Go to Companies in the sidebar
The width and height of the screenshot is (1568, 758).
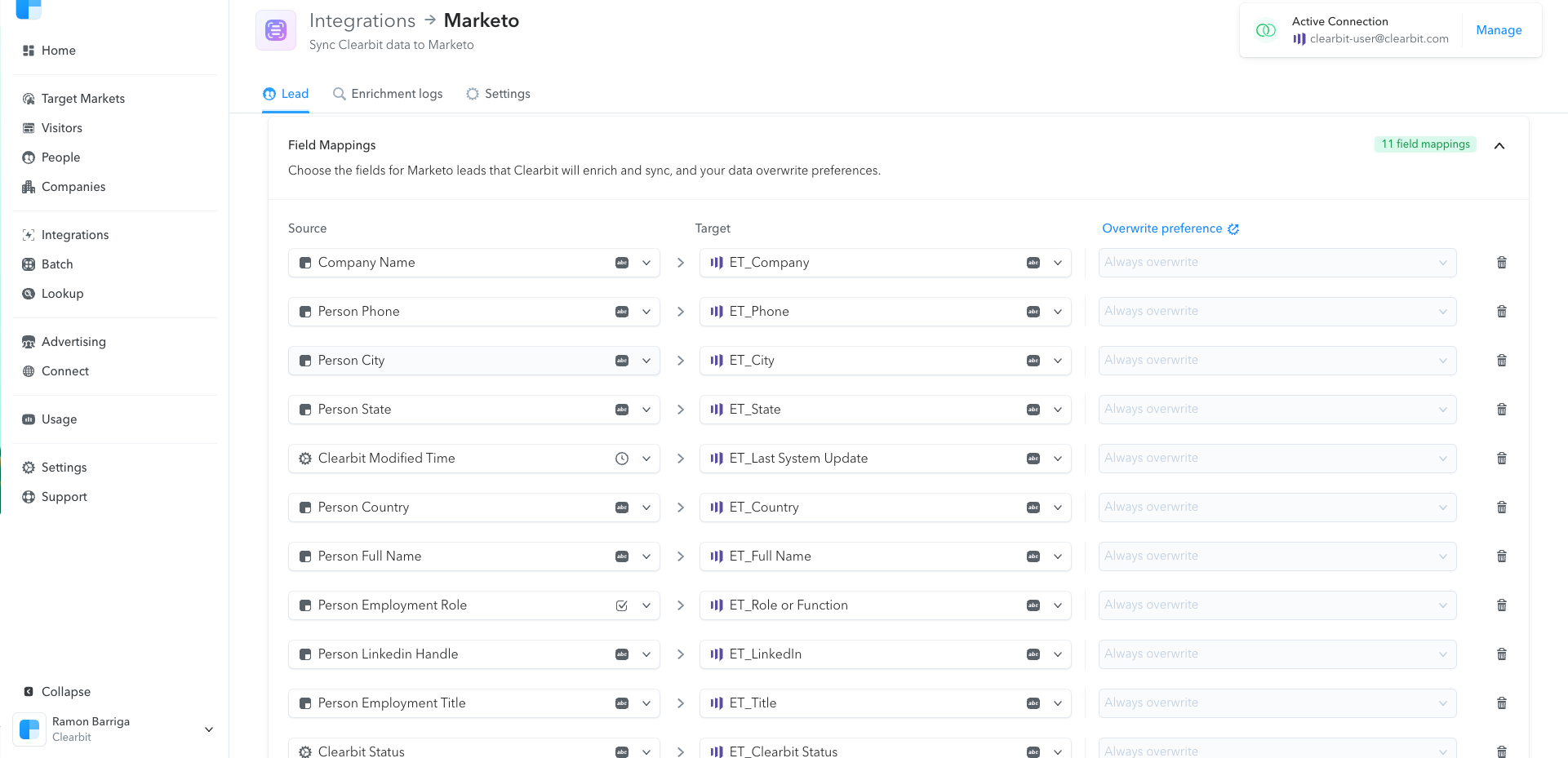(x=73, y=187)
